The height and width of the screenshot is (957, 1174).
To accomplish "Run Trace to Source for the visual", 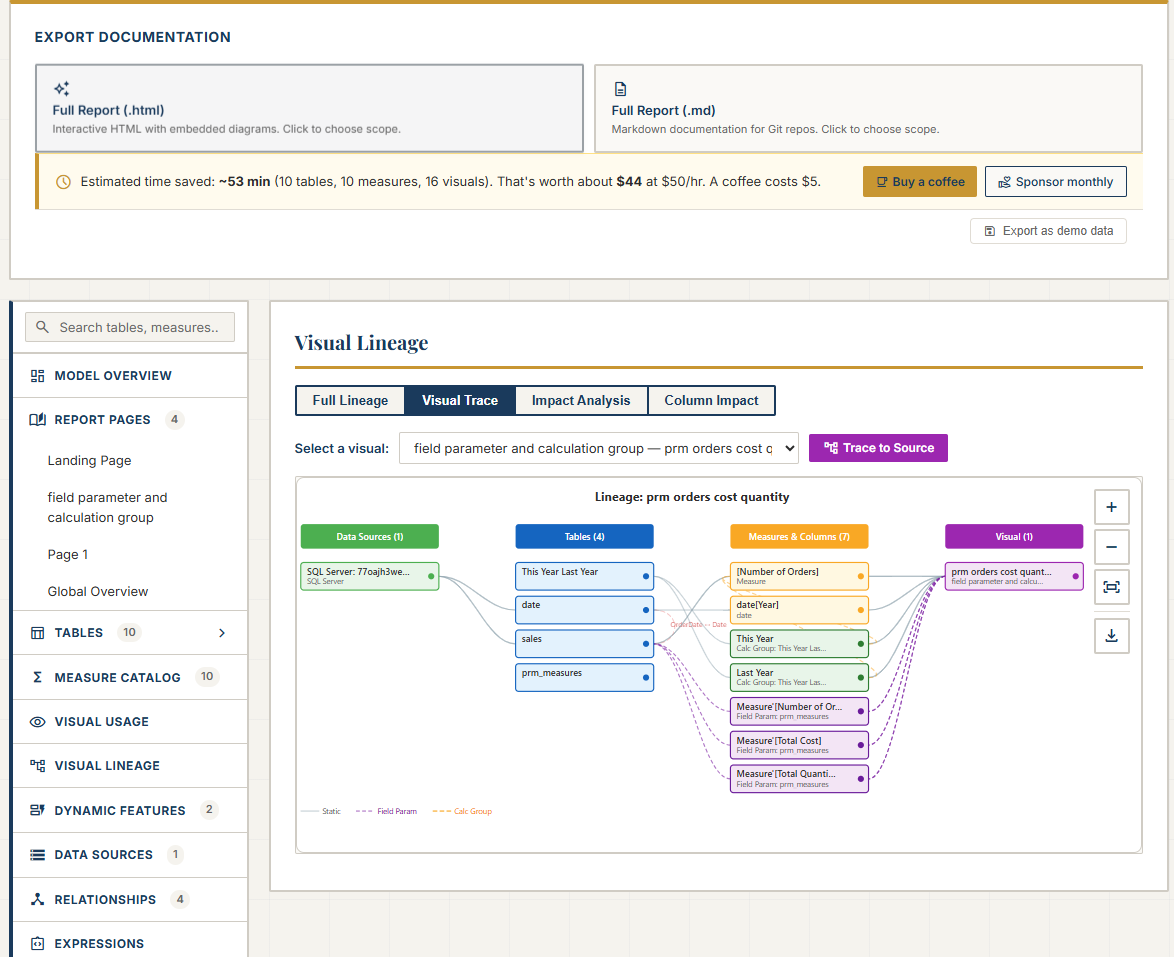I will coord(878,448).
